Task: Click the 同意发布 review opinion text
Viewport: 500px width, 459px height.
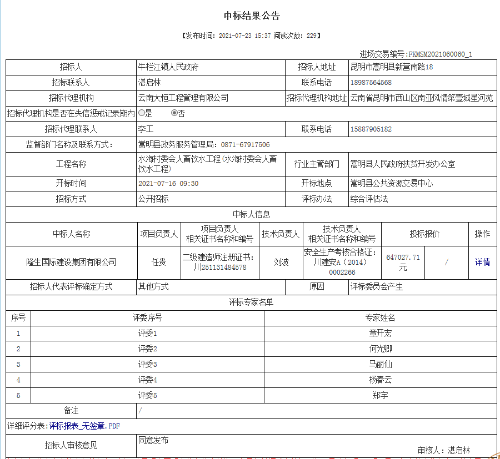Action: point(153,440)
